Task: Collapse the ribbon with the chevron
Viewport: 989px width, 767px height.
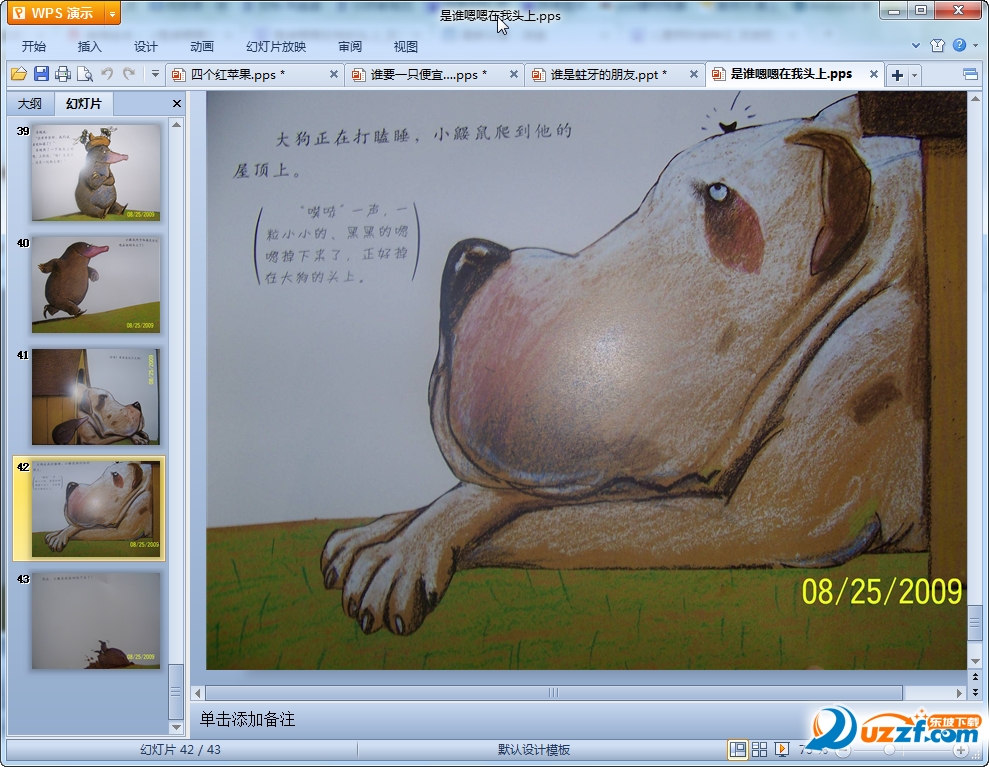Action: pos(916,45)
